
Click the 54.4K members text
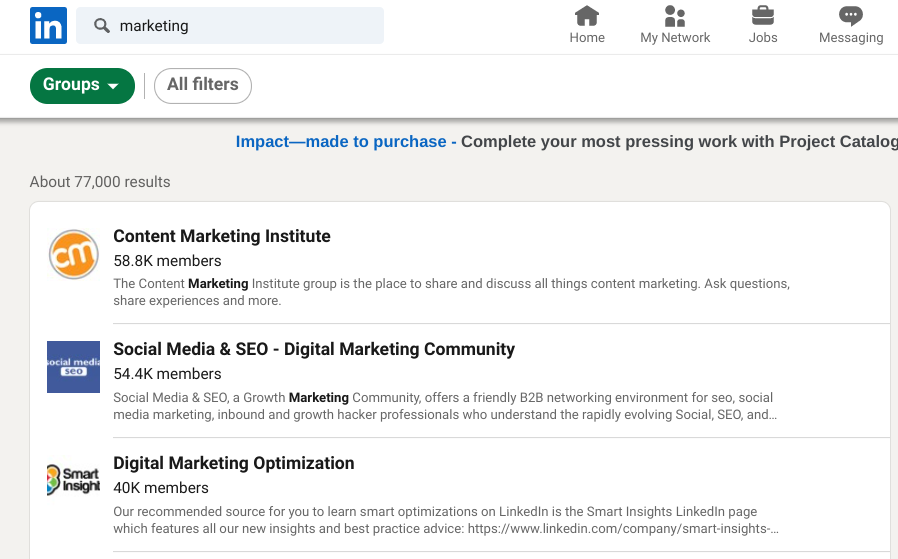pos(167,373)
